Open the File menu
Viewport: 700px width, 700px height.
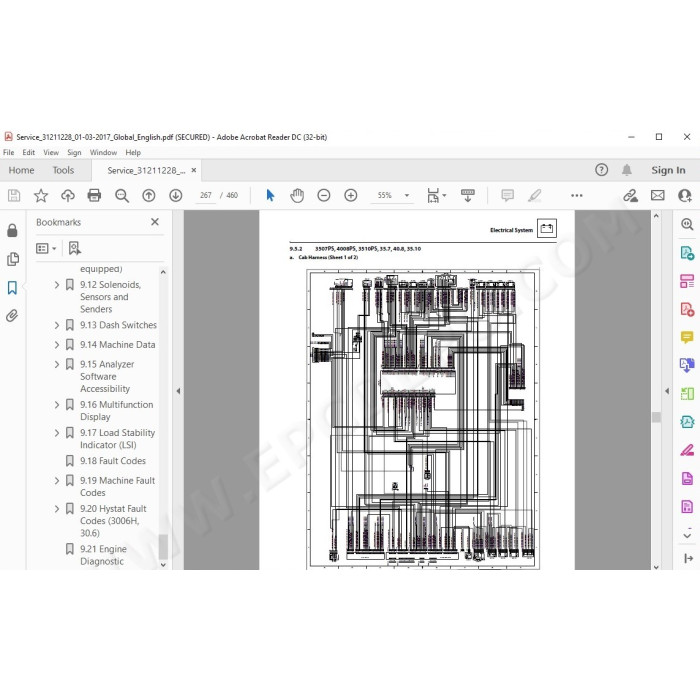[x=8, y=152]
